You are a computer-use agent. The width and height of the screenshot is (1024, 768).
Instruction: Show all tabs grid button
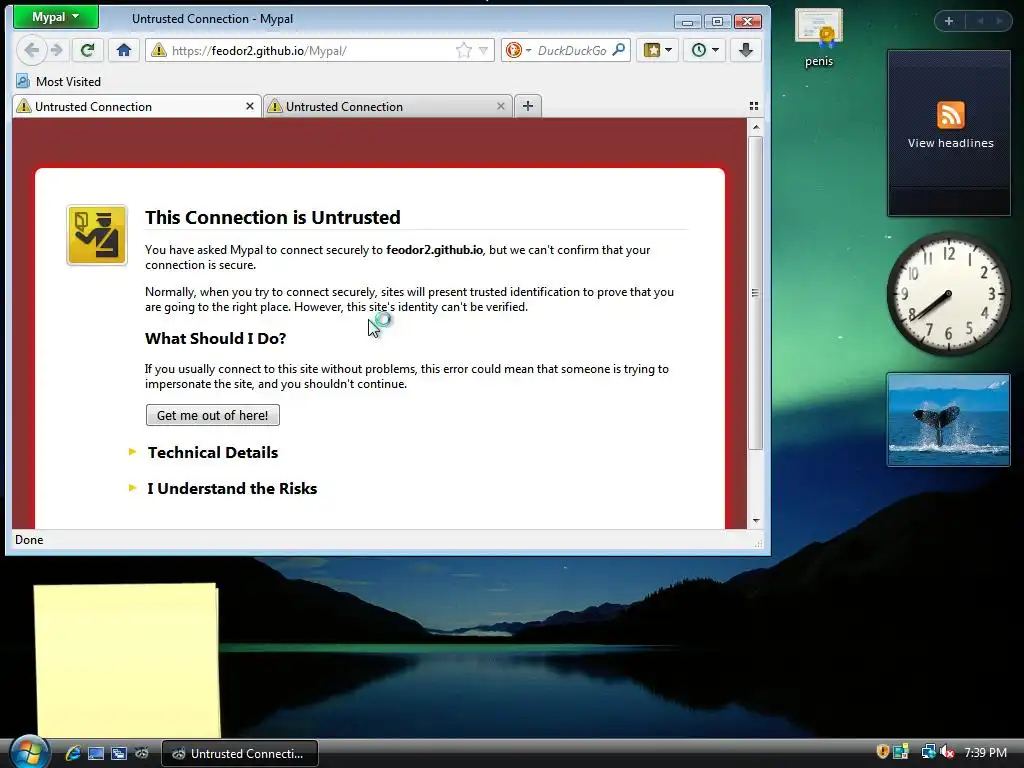coord(754,106)
